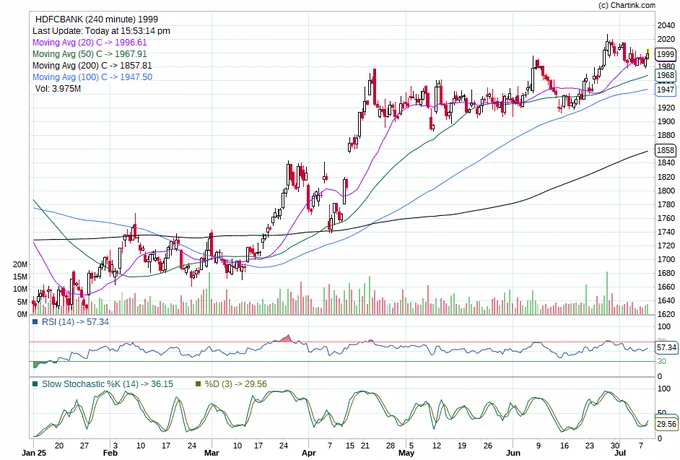The width and height of the screenshot is (680, 460).
Task: Click the 20M volume axis label
Action: click(x=20, y=264)
